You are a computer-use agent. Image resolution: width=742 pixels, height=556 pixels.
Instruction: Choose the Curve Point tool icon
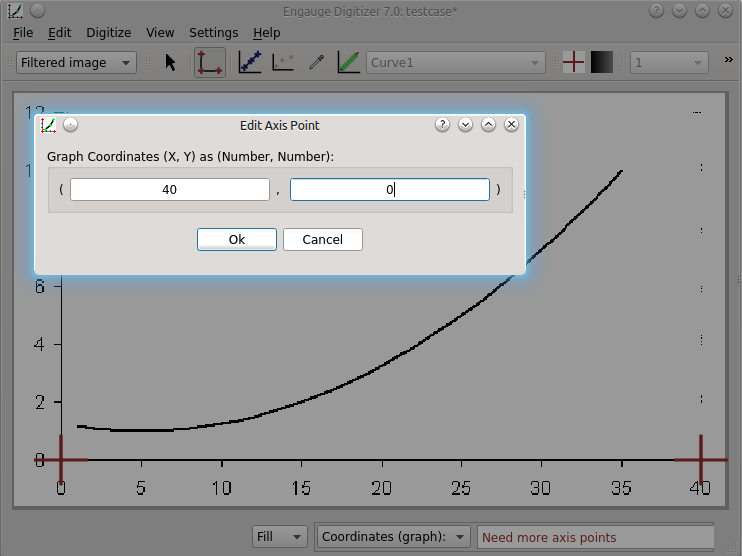(250, 63)
